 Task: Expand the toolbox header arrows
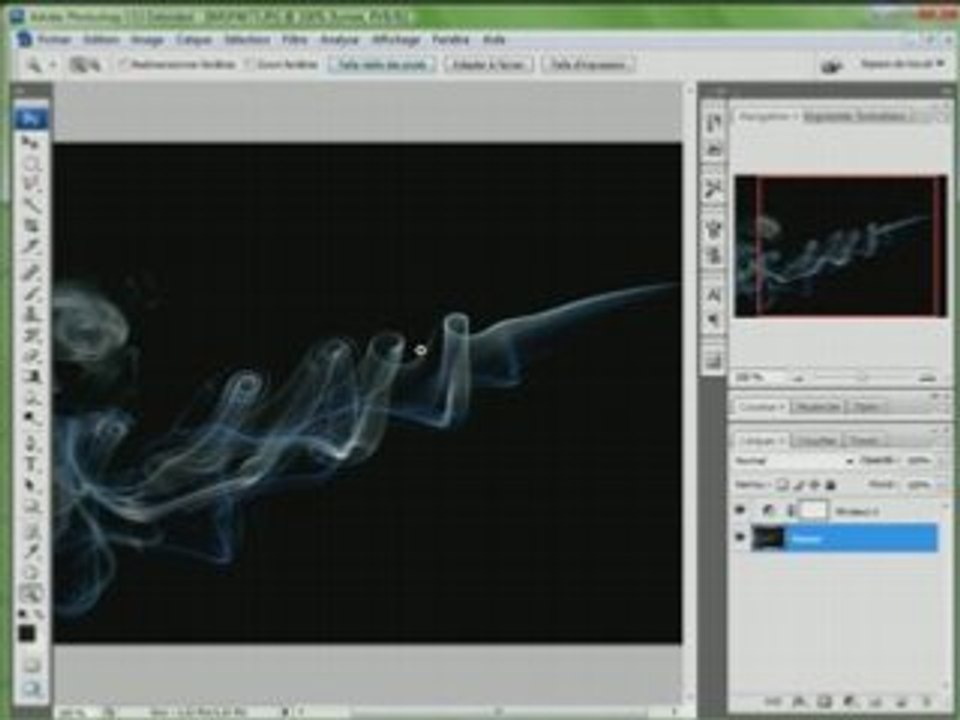pyautogui.click(x=21, y=91)
